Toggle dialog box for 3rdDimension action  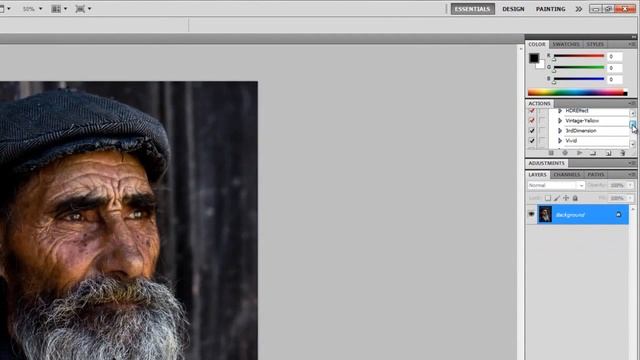coord(542,131)
